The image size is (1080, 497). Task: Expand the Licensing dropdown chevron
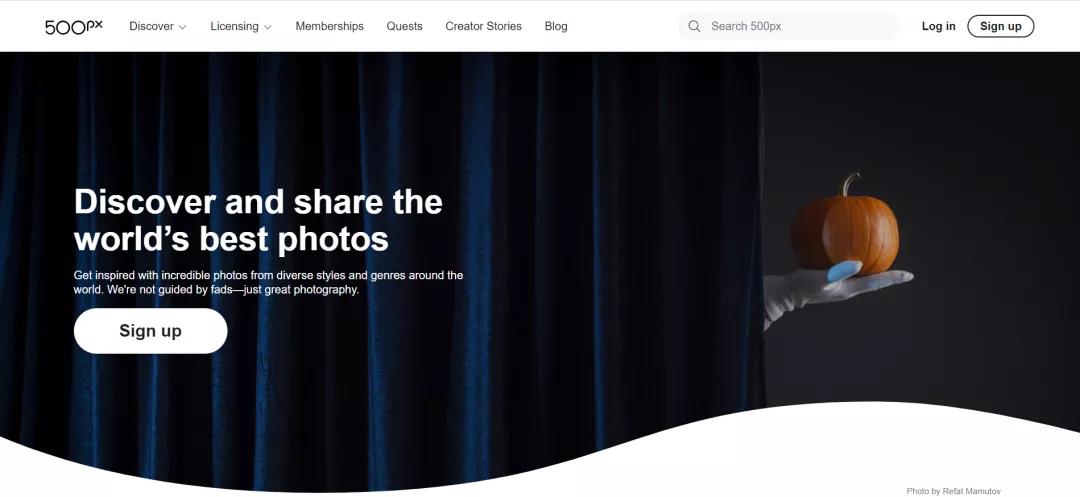(267, 28)
